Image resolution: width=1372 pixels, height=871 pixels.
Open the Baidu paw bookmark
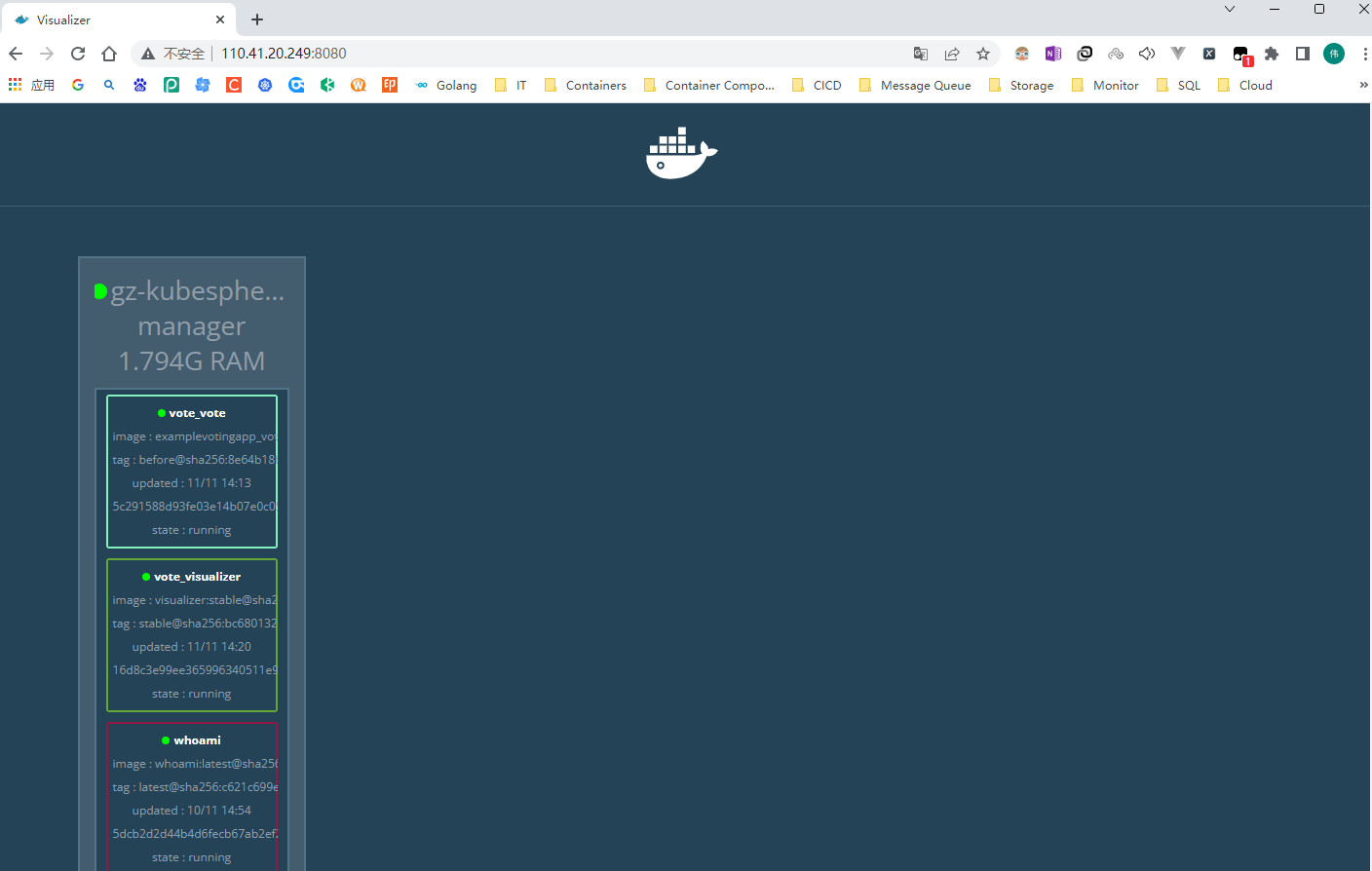140,85
